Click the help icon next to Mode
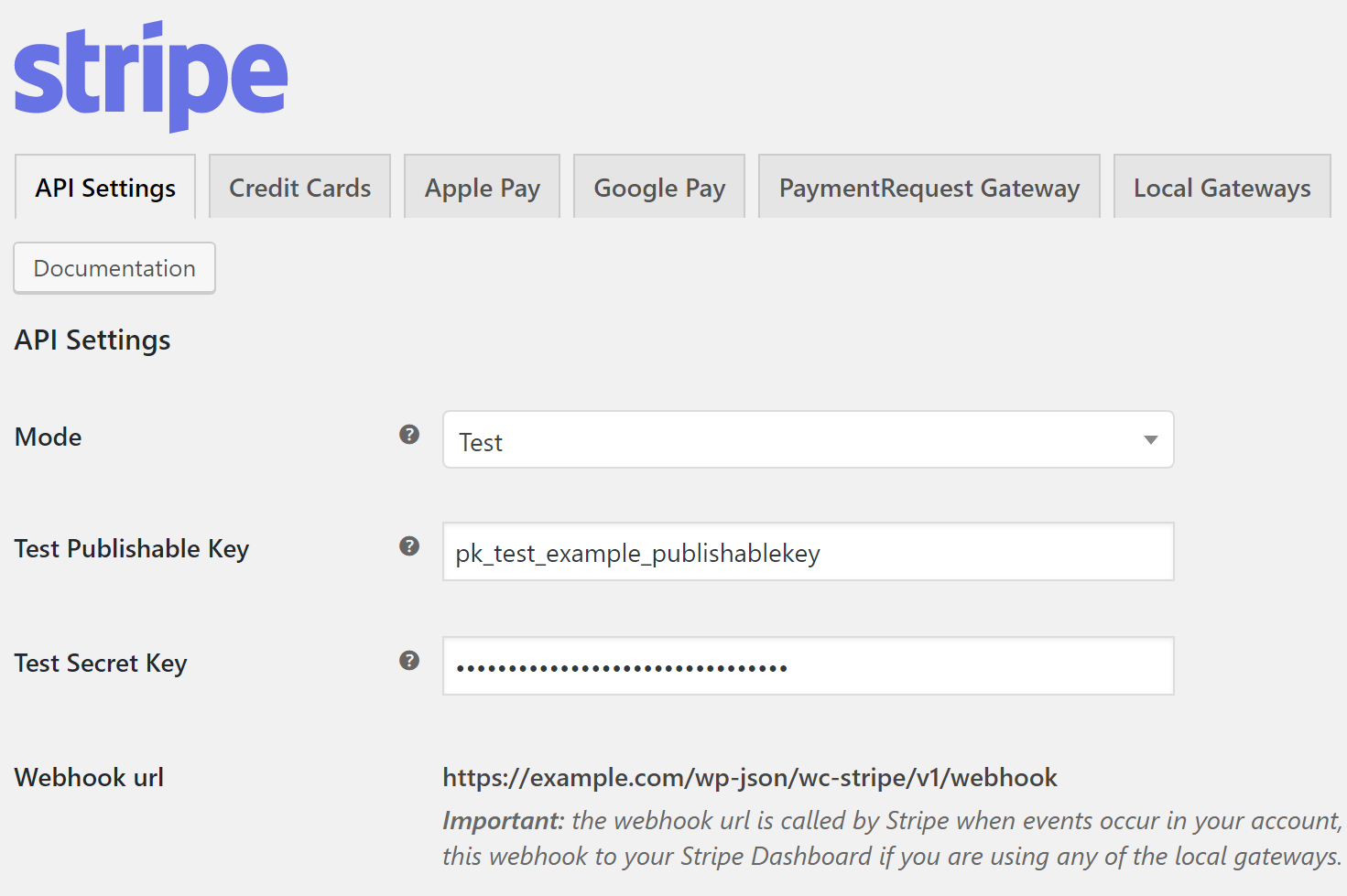 tap(409, 435)
